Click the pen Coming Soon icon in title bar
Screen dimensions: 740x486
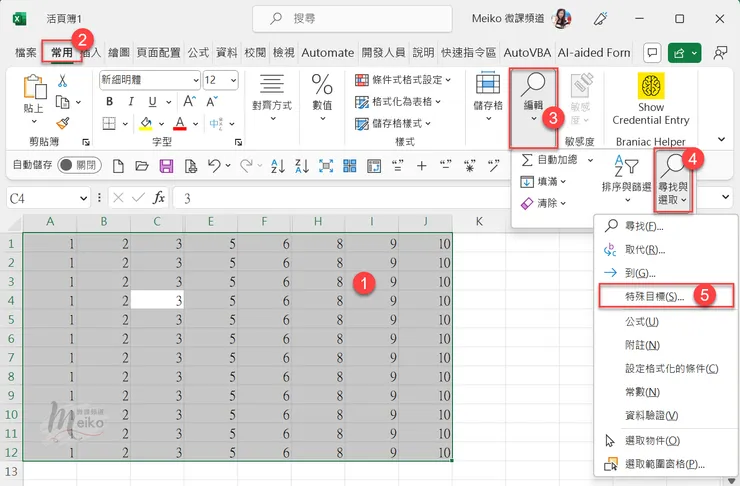point(600,19)
